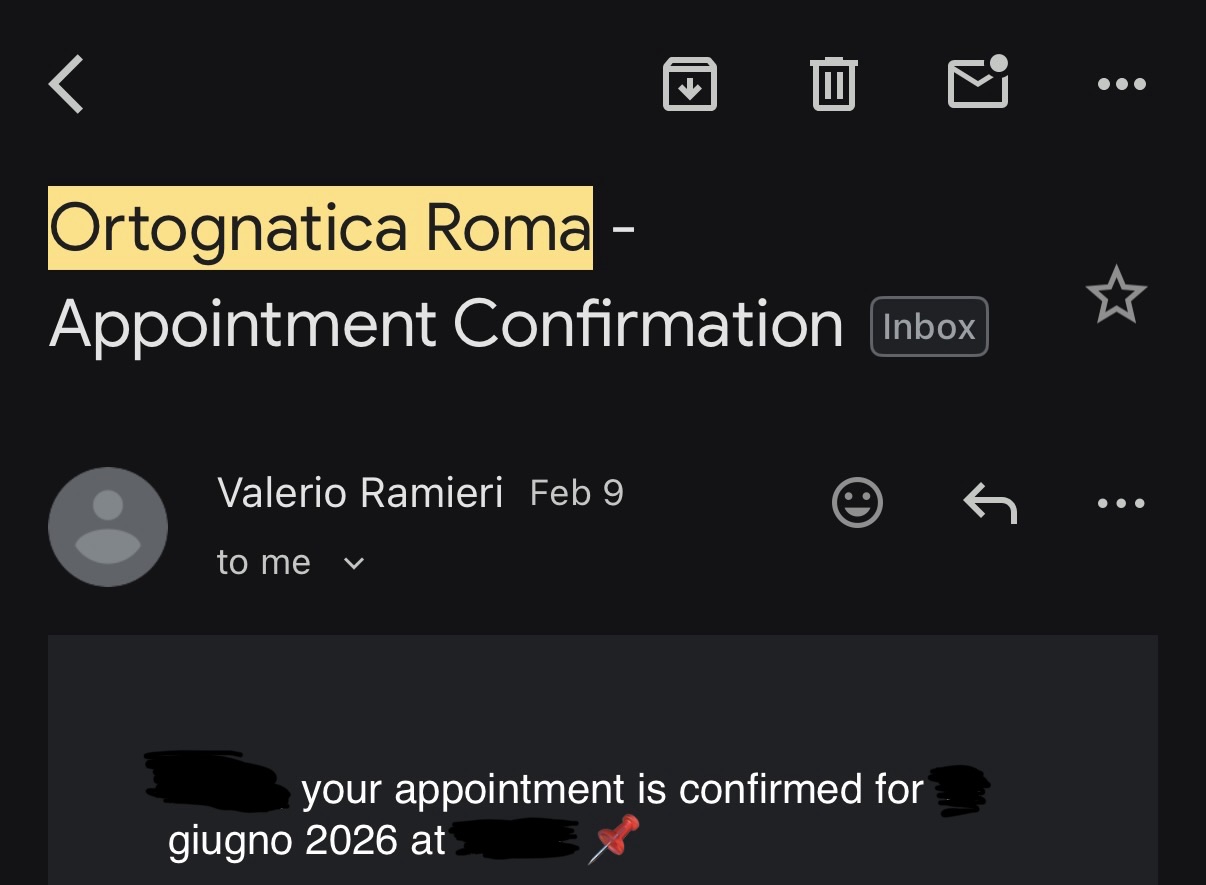Image resolution: width=1206 pixels, height=885 pixels.
Task: Add an emoji reaction to the message
Action: (x=857, y=502)
